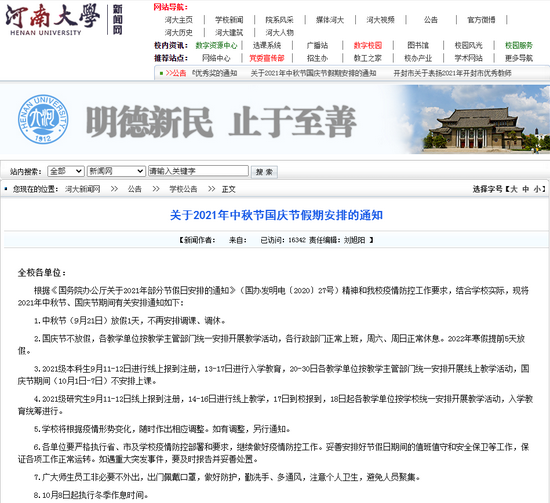This screenshot has height=503, width=550.
Task: Open the green 数字资源中心 link
Action: [x=216, y=45]
